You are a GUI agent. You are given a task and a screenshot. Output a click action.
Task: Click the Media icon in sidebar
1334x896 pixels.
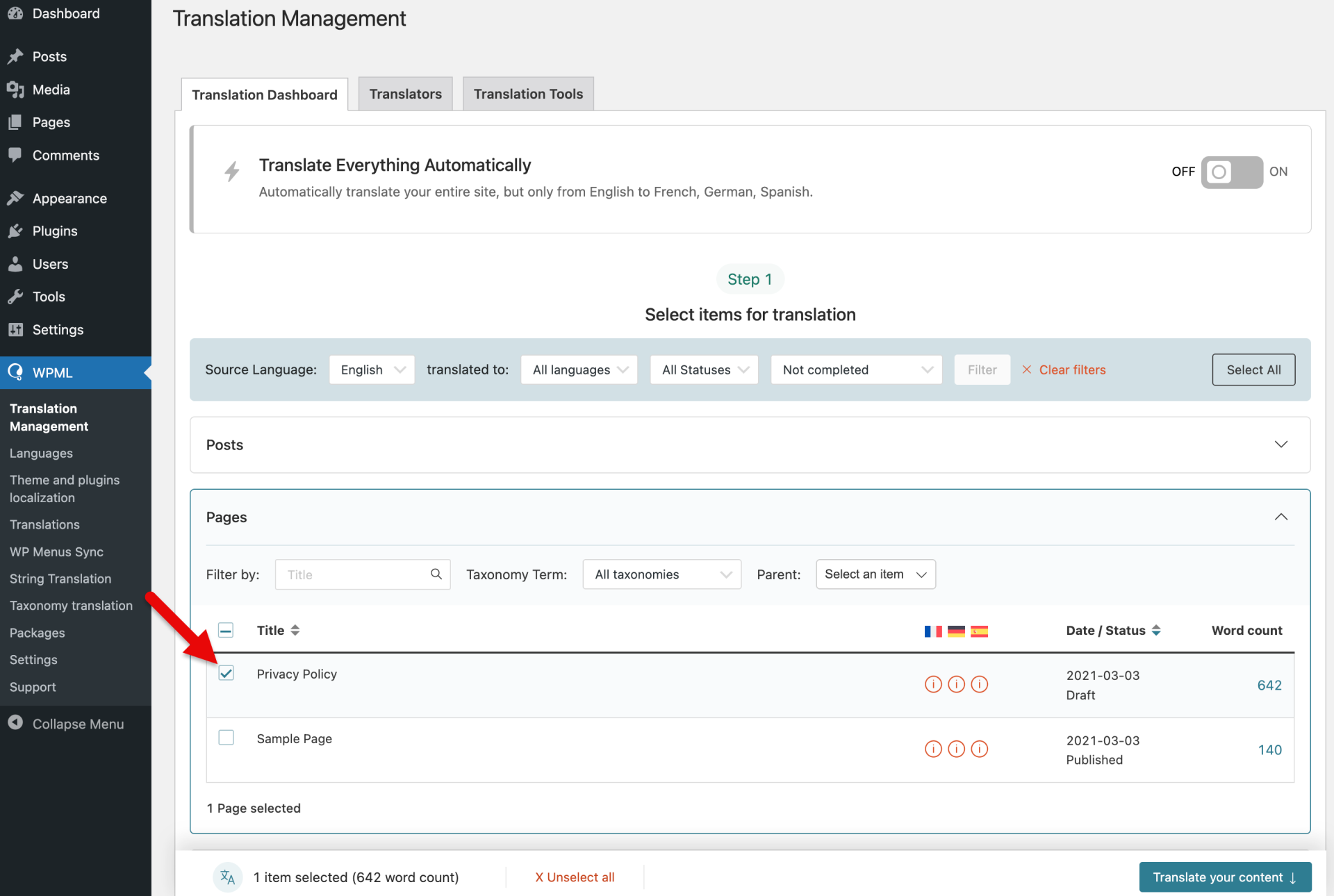pos(15,90)
